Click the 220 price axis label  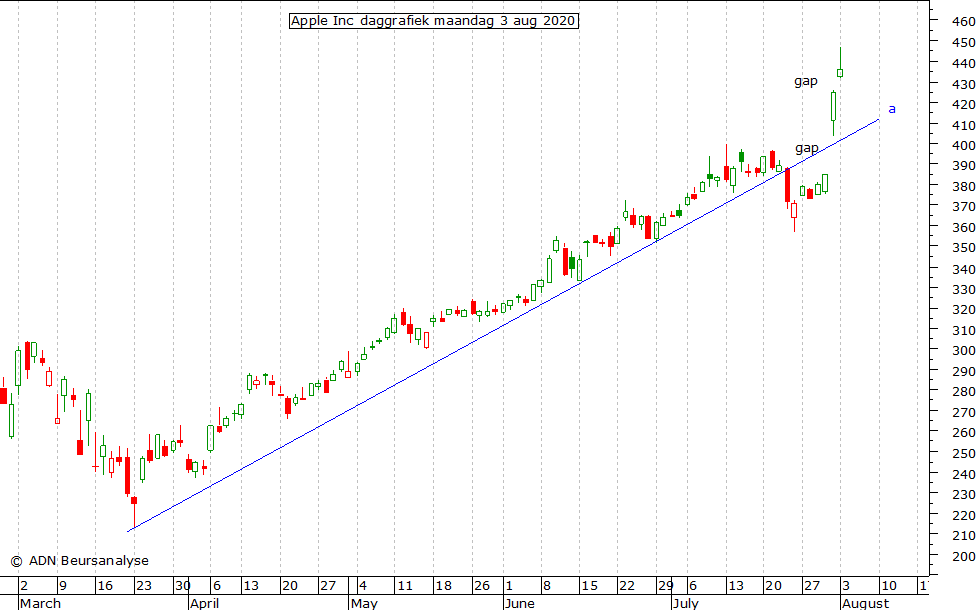(962, 515)
